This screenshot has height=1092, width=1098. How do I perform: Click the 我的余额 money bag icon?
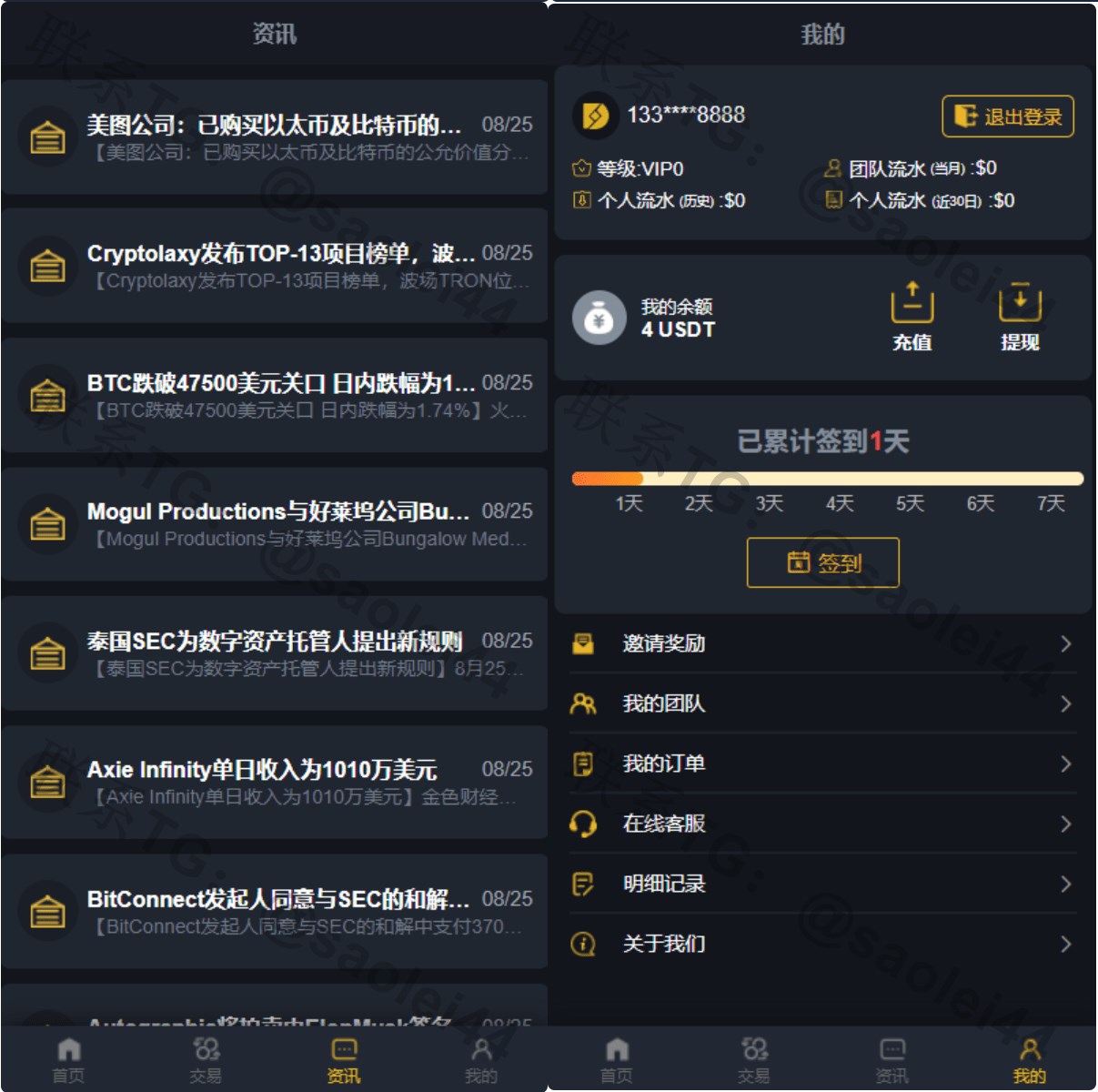599,318
